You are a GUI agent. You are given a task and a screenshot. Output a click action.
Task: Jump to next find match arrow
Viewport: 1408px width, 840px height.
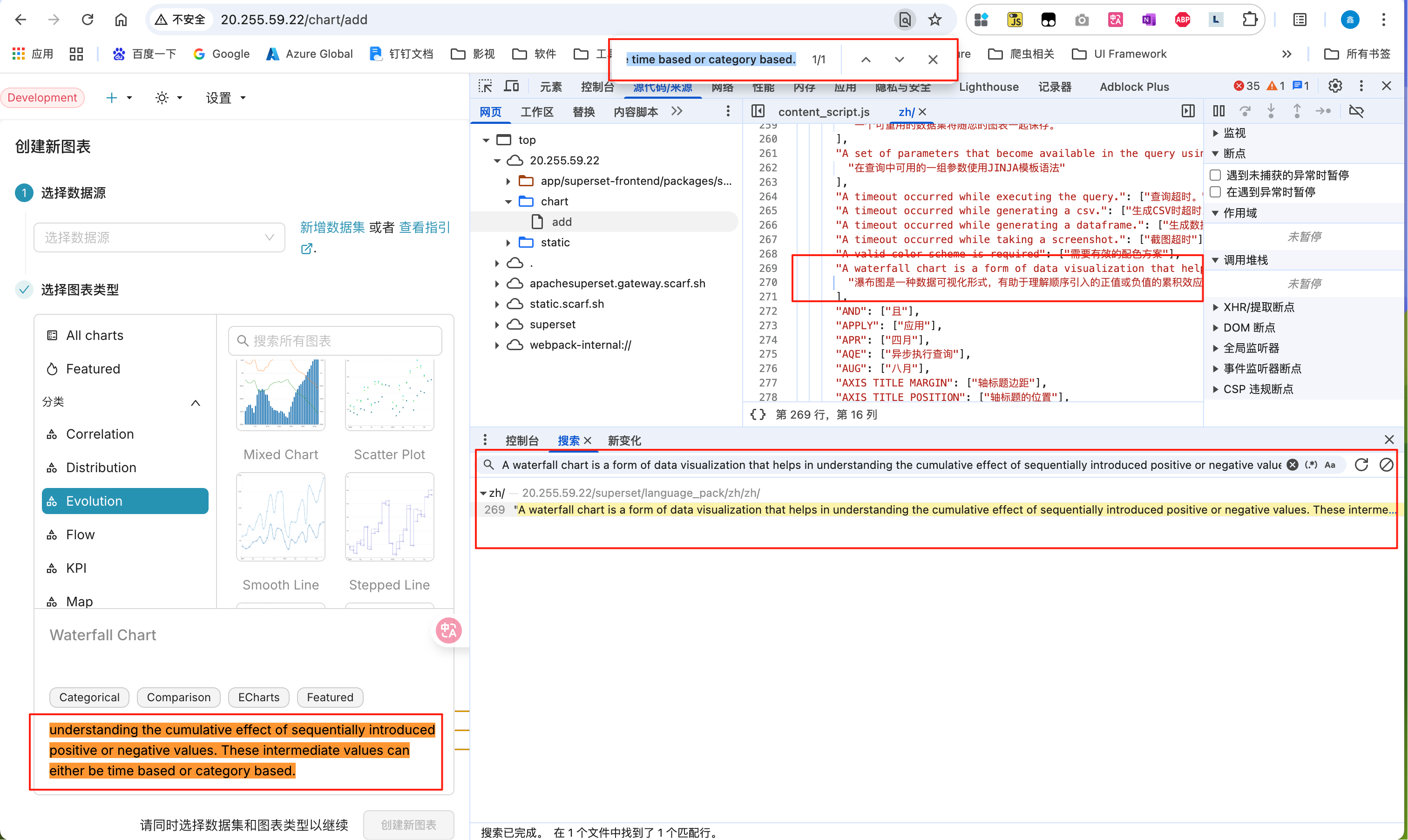[899, 60]
